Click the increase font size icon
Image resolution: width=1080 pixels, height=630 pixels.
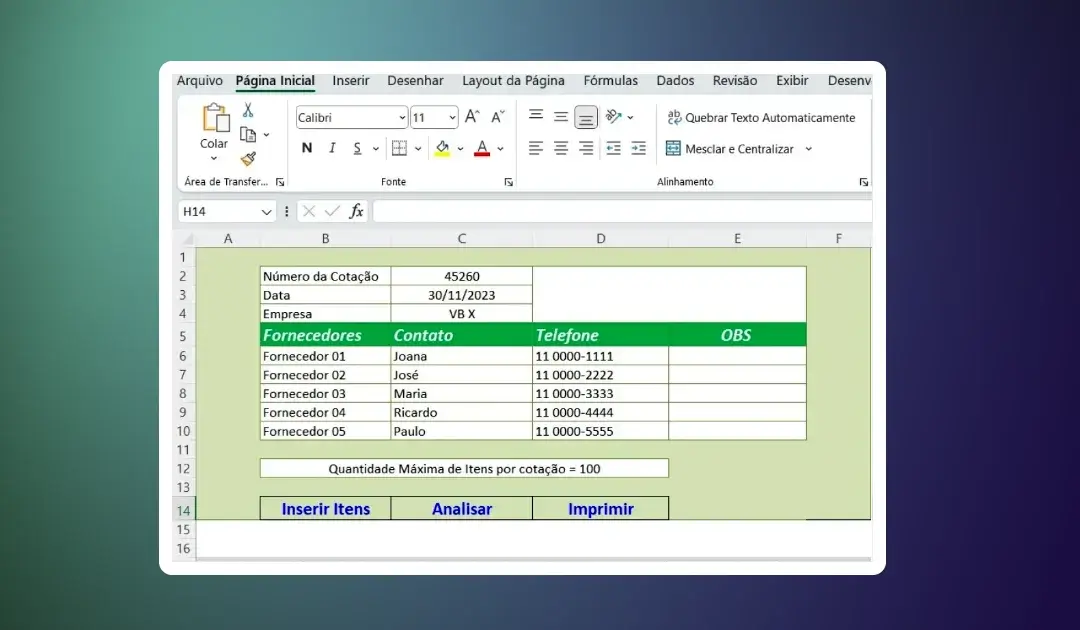click(473, 117)
